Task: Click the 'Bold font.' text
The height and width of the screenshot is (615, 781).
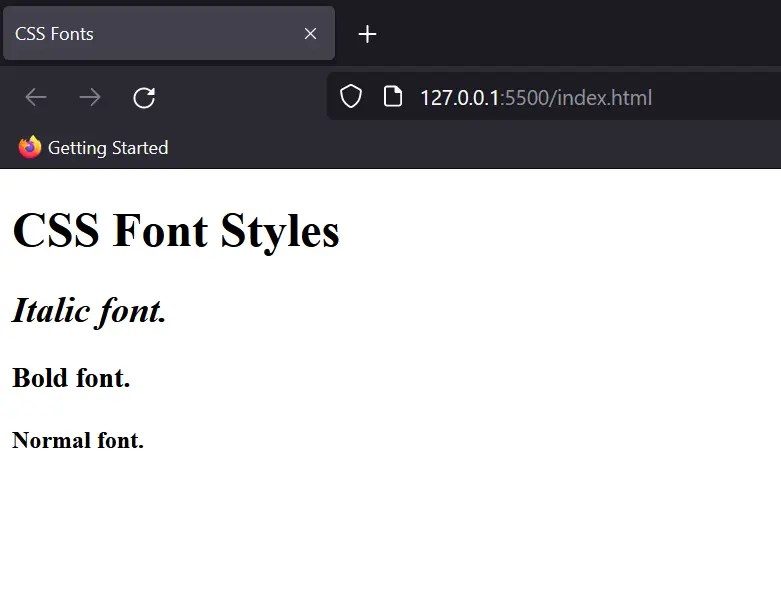Action: tap(71, 377)
